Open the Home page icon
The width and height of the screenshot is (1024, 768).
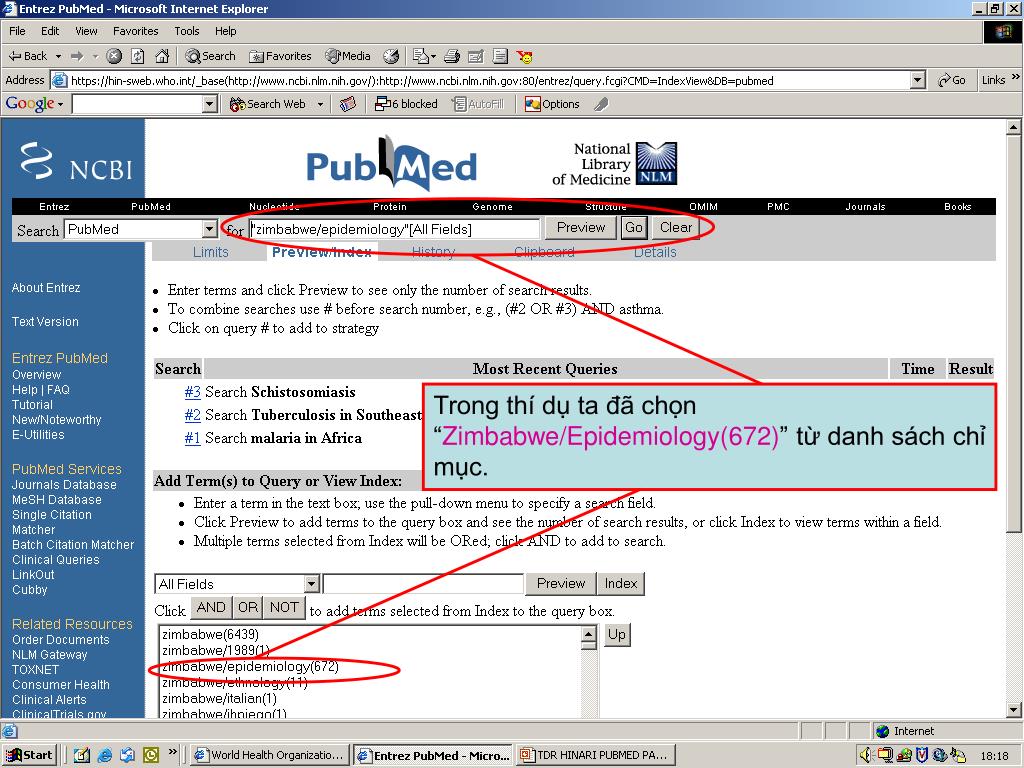pyautogui.click(x=162, y=56)
